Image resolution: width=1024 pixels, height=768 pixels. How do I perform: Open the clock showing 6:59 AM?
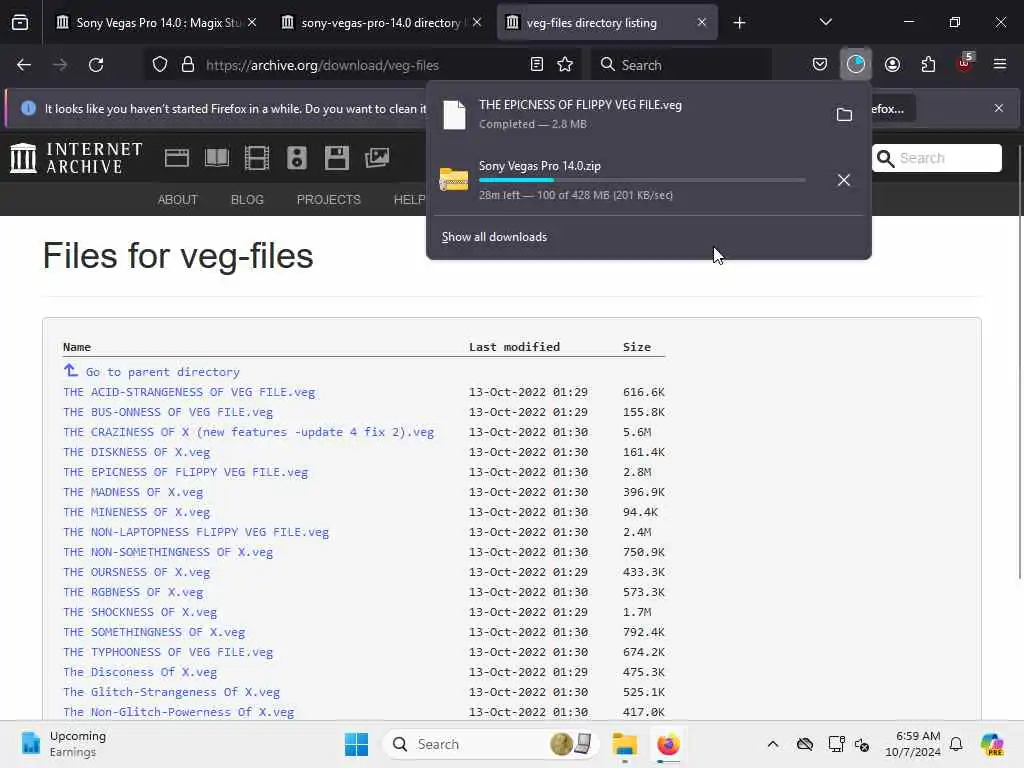pos(913,744)
